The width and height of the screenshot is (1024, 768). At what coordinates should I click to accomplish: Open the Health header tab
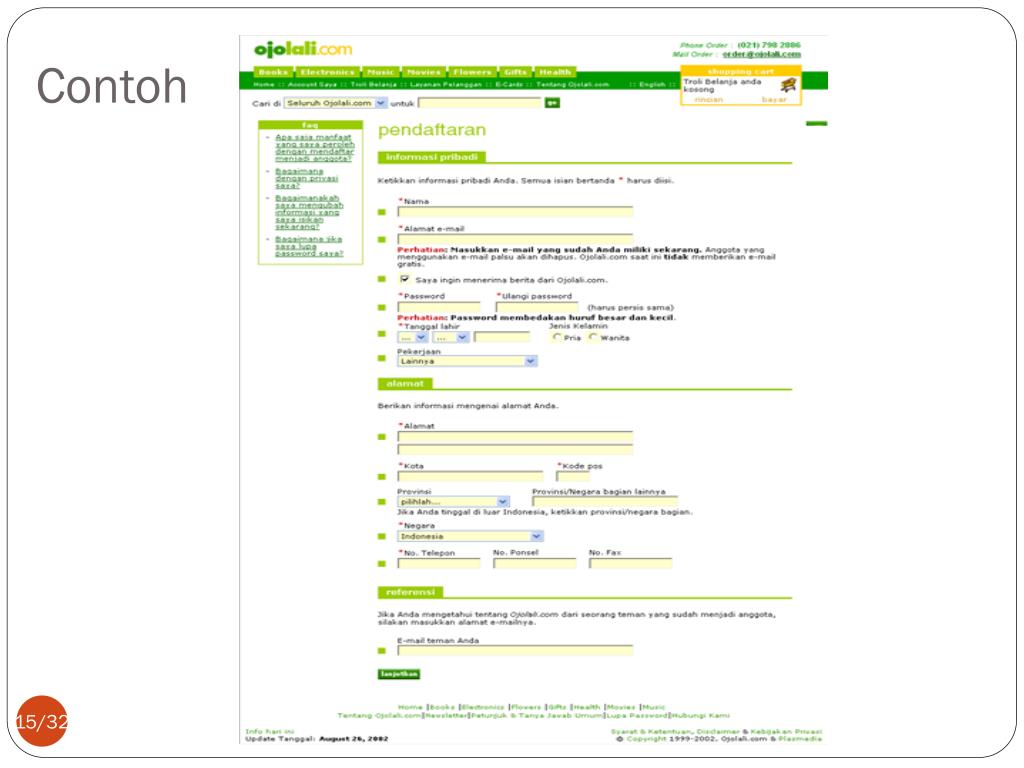pyautogui.click(x=555, y=72)
